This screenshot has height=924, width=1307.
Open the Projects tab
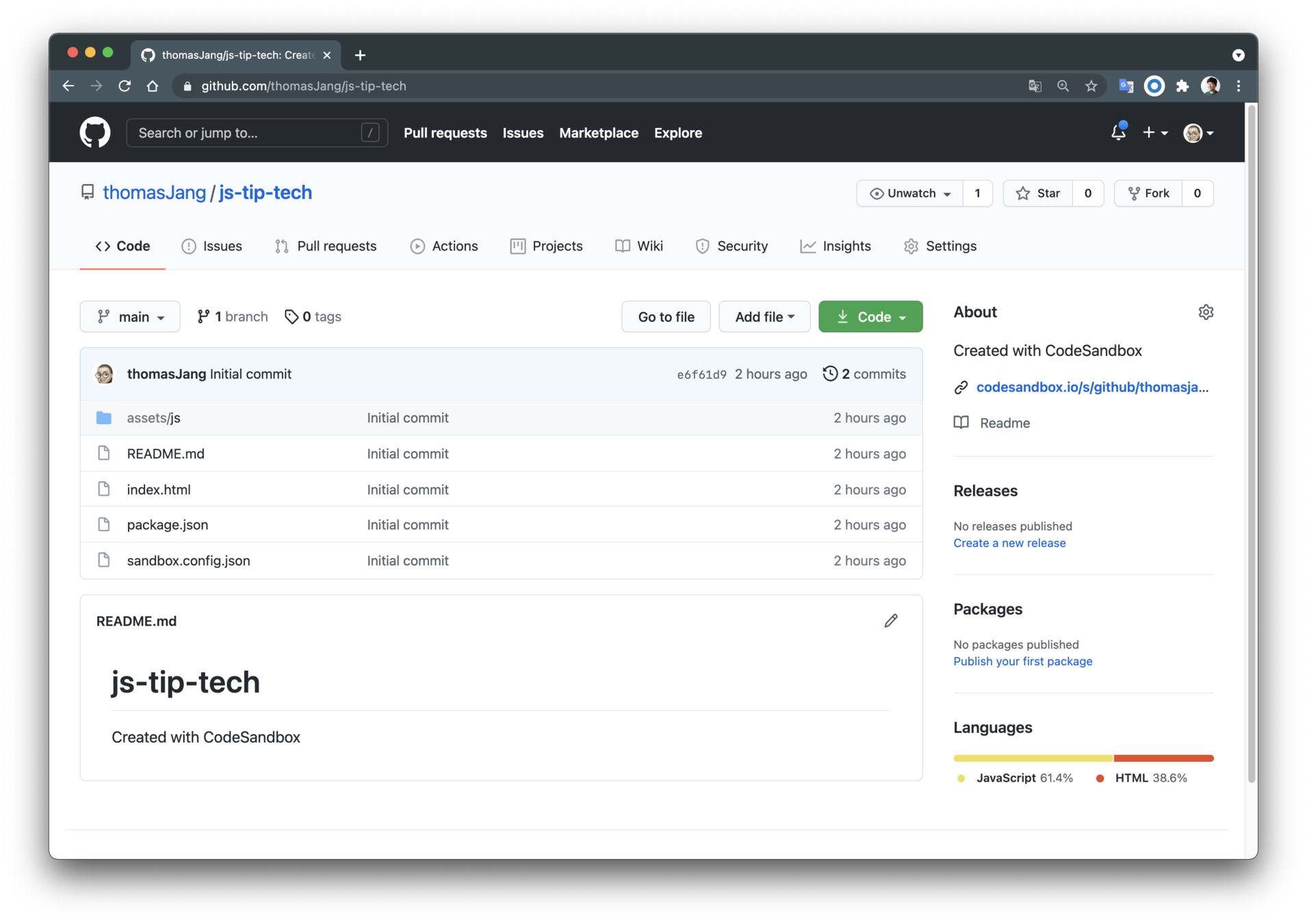coord(546,246)
